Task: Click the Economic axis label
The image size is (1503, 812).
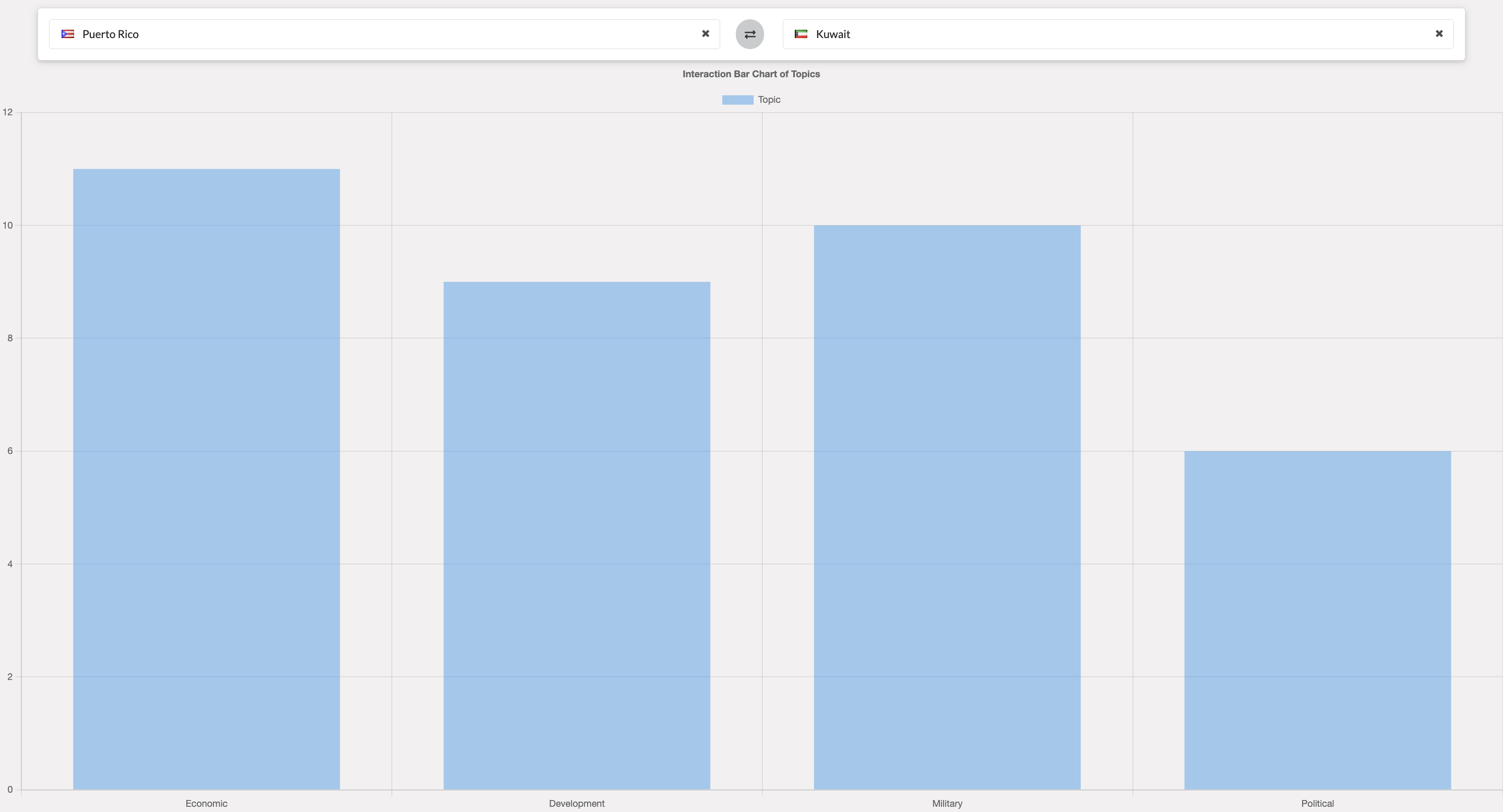Action: [x=207, y=803]
